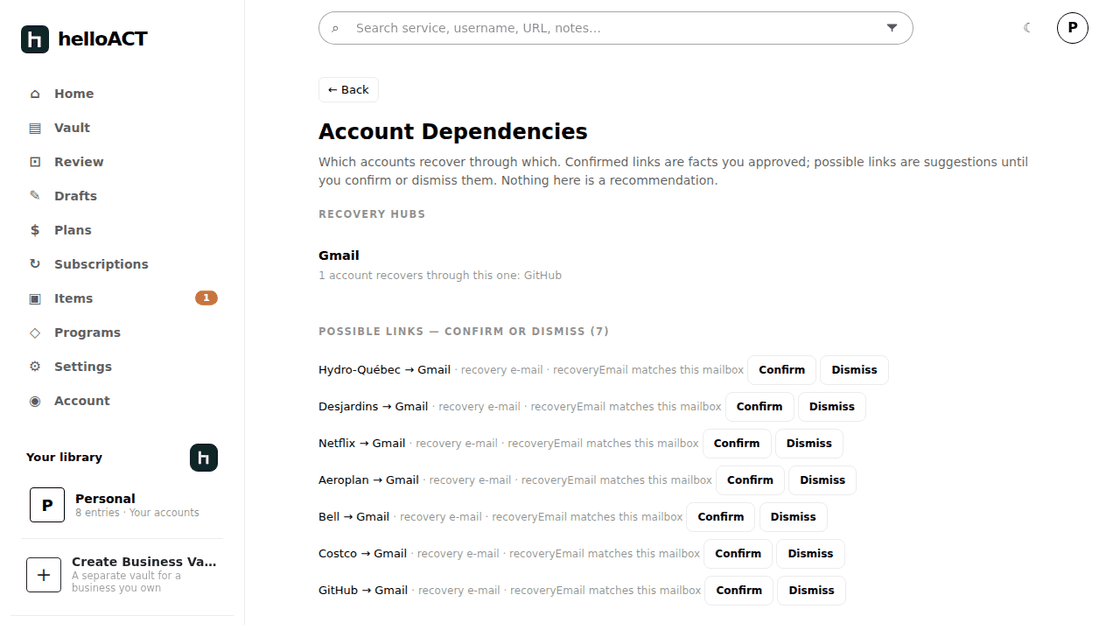
Task: Confirm Aeroplan to Gmail link
Action: [750, 480]
